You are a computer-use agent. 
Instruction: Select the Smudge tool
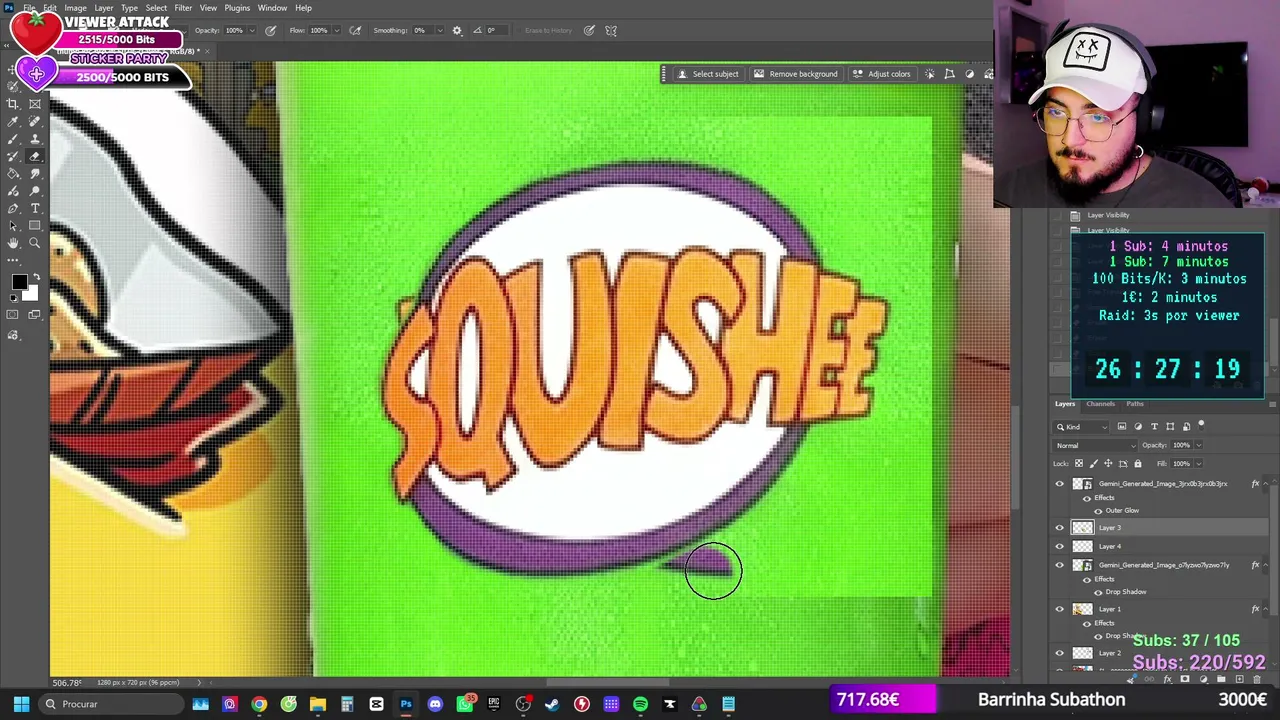point(35,174)
